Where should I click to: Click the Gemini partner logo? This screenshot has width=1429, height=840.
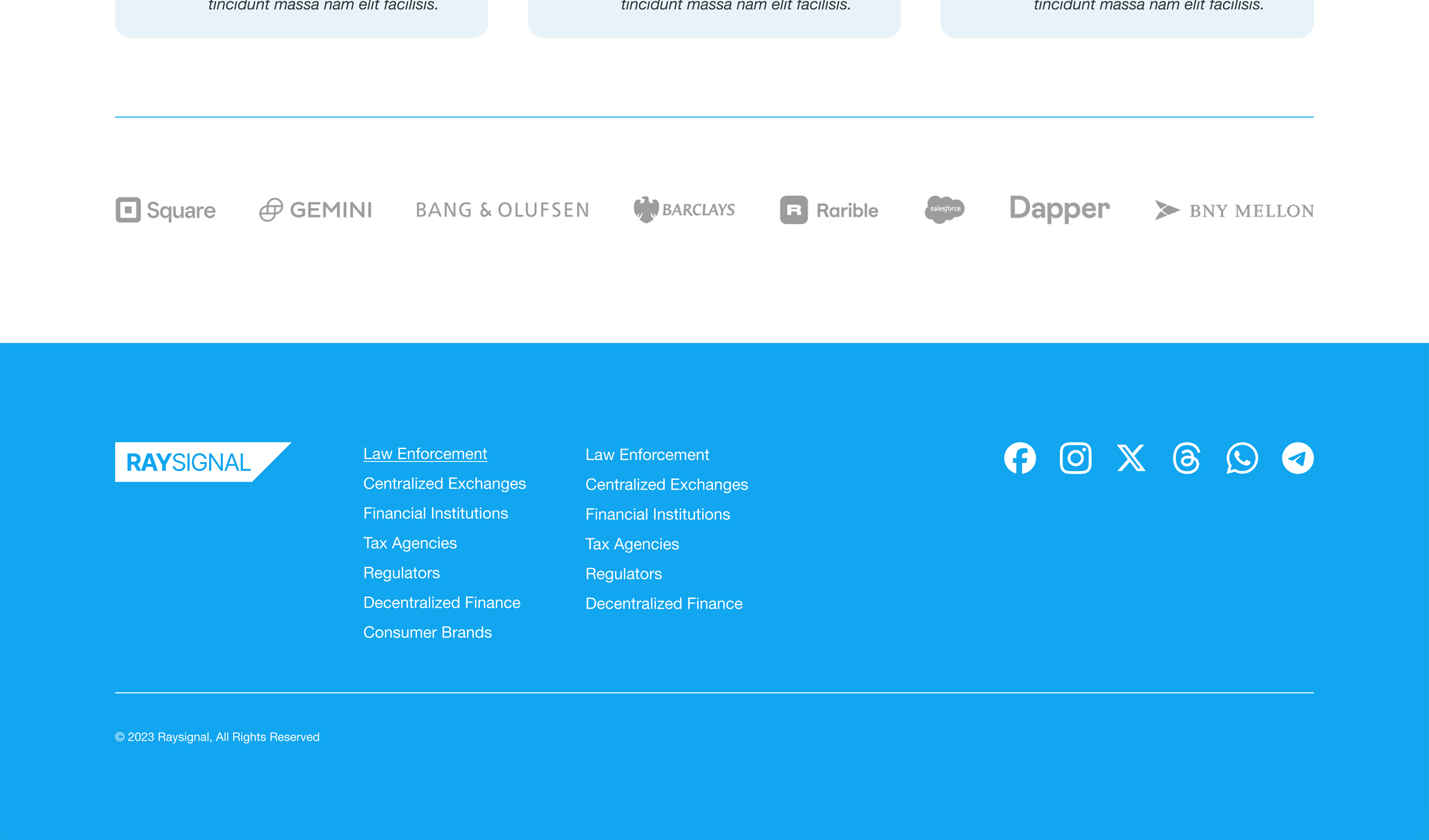pyautogui.click(x=315, y=210)
